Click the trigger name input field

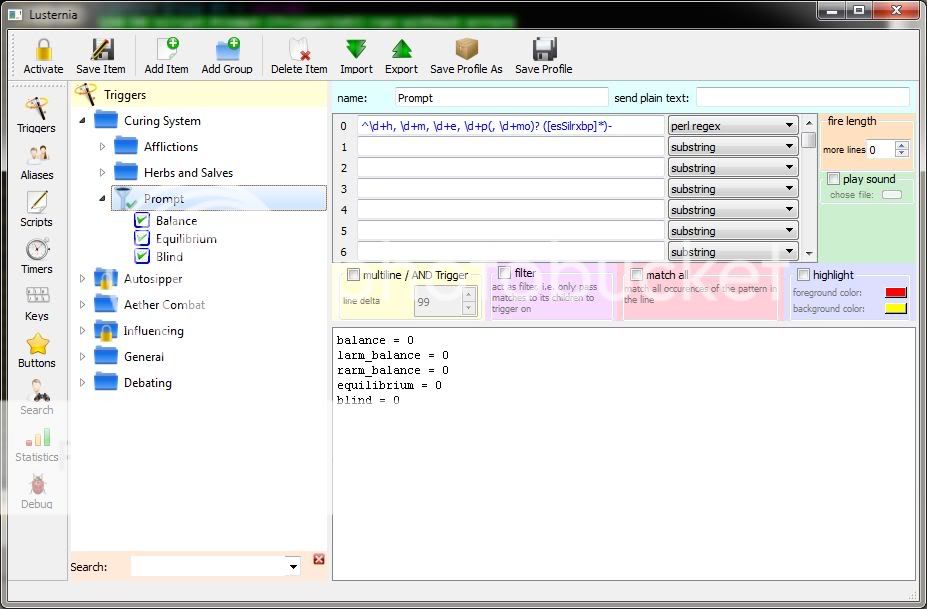point(501,98)
